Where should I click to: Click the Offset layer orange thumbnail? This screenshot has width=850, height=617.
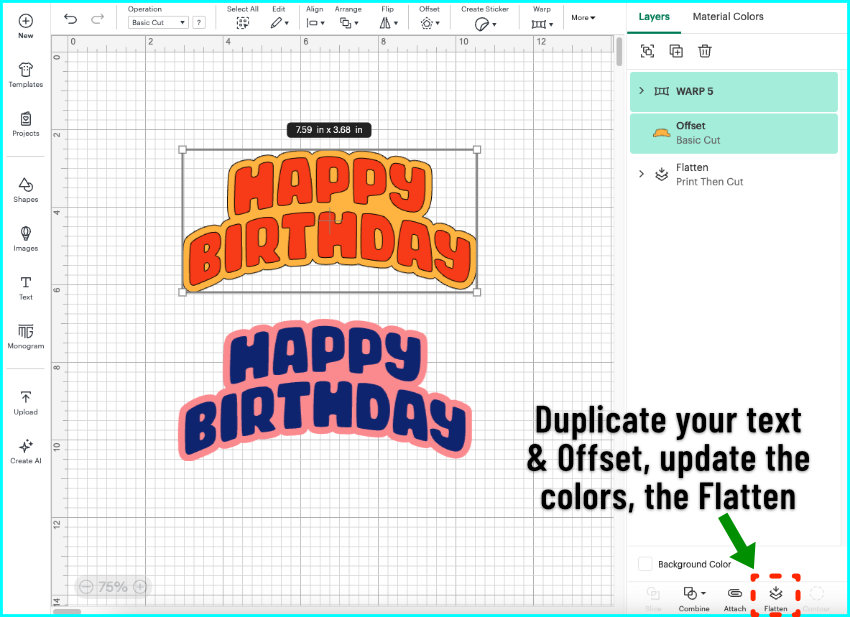661,133
